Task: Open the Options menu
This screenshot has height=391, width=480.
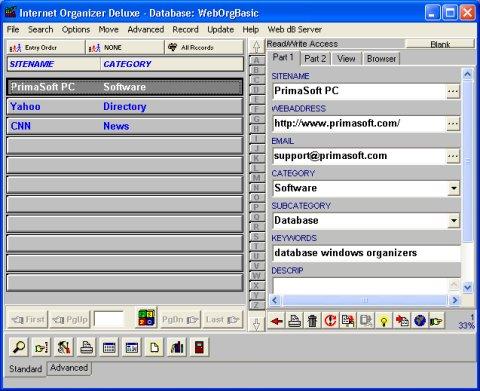Action: click(x=76, y=30)
